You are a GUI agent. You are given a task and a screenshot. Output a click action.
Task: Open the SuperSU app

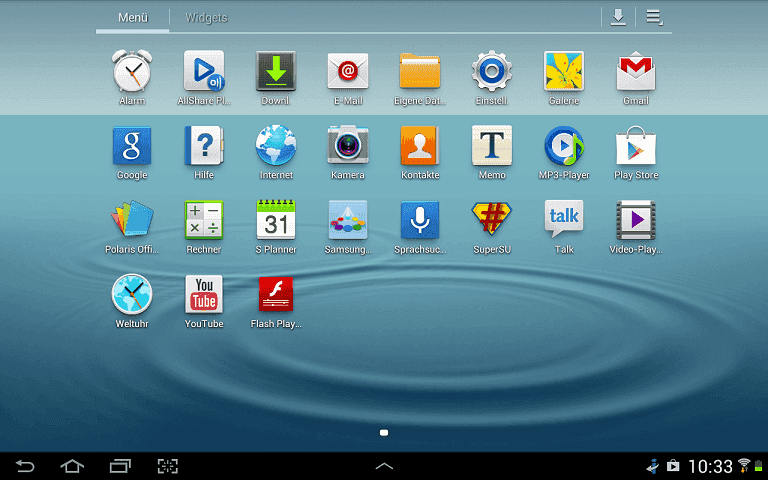tap(492, 219)
